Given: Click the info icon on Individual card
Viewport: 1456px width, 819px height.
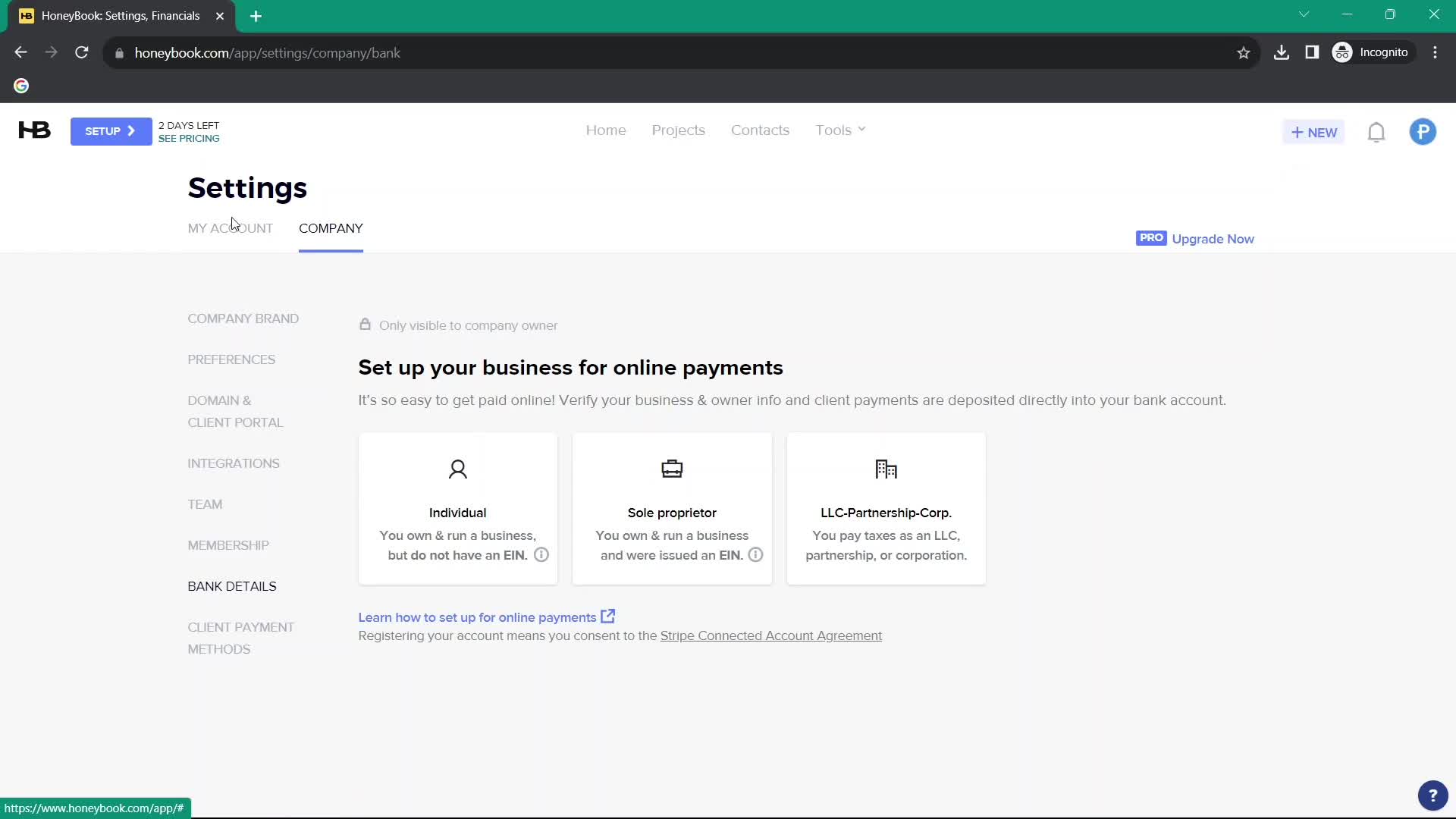Looking at the screenshot, I should (x=541, y=555).
